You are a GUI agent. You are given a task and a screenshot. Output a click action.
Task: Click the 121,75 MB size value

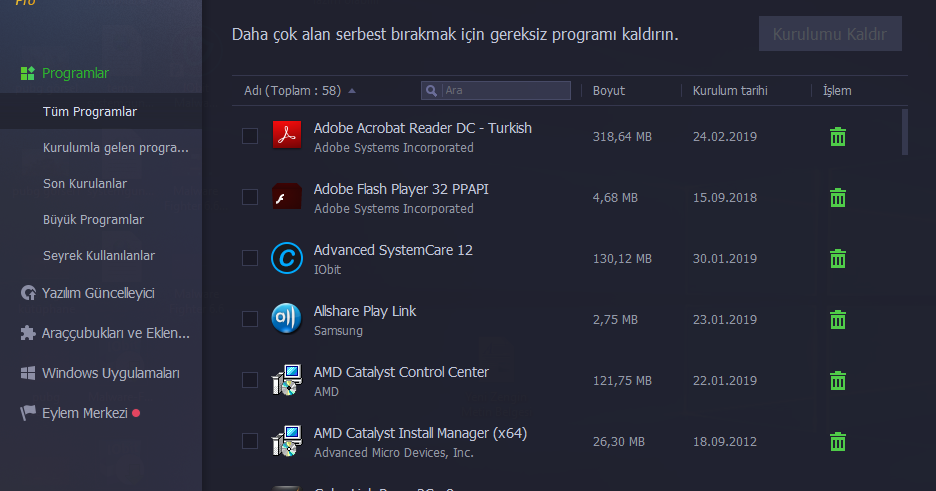click(x=622, y=381)
